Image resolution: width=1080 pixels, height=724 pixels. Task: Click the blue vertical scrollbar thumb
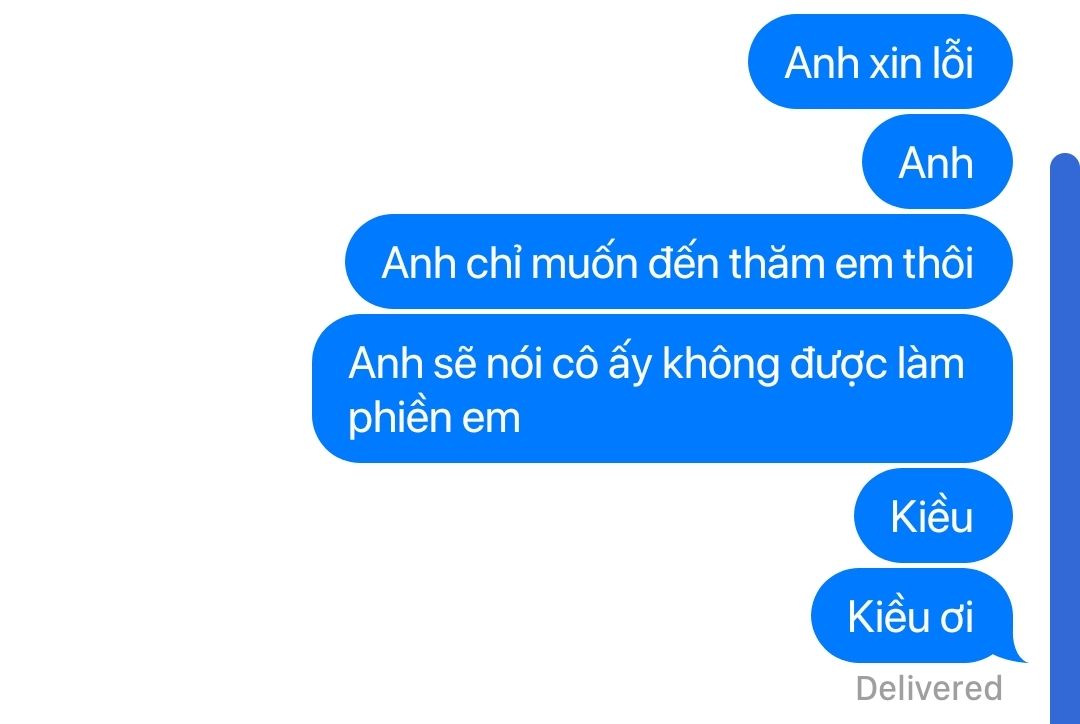[1065, 438]
